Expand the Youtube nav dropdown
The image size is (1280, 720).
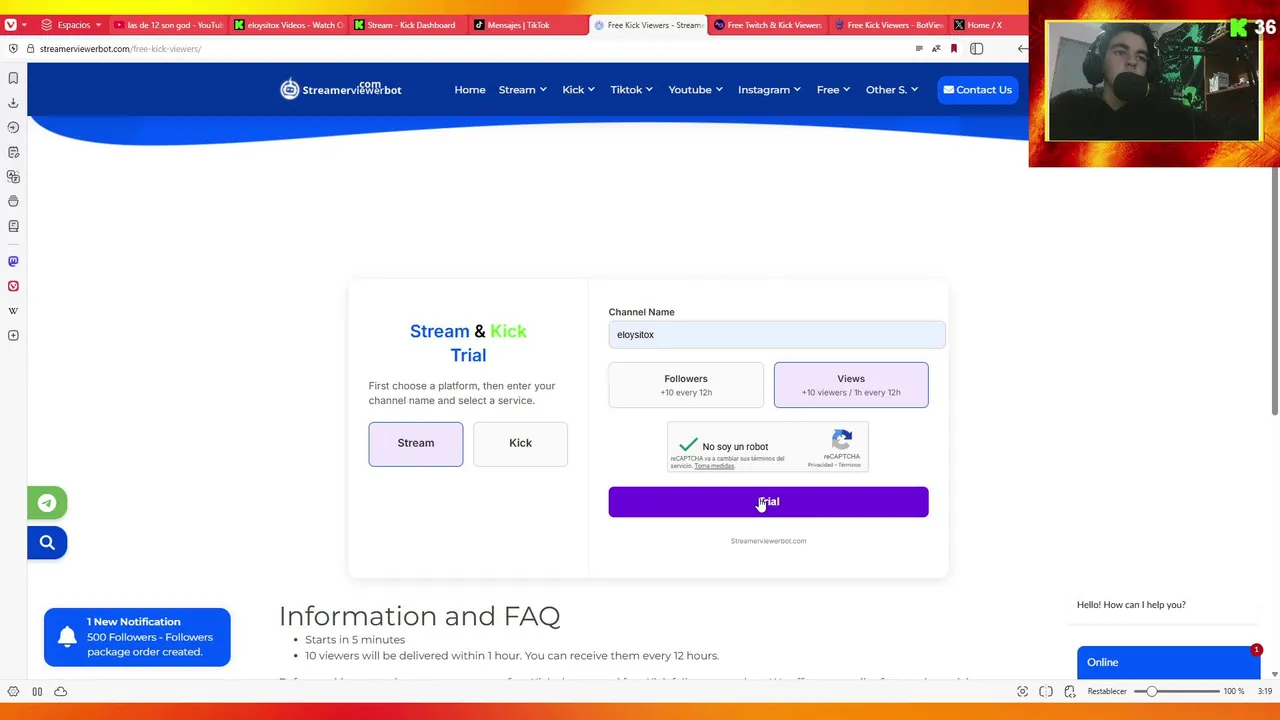tap(696, 90)
